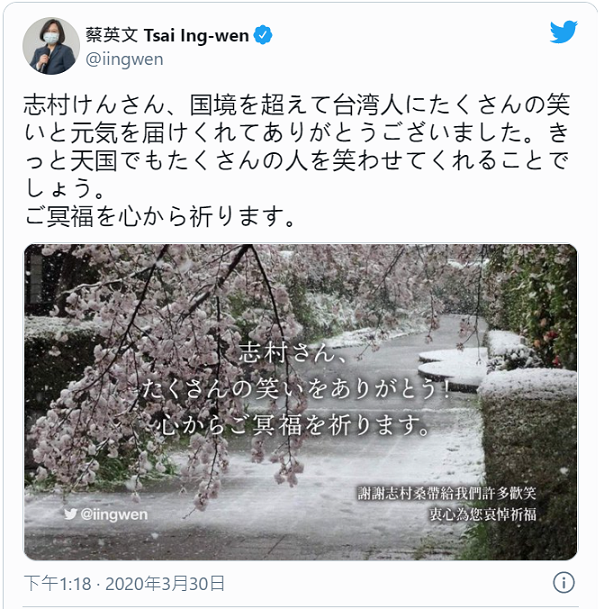Viewport: 604px width, 609px height.
Task: Click the tweet line ご冥福を心から祈ります。
Action: [160, 216]
